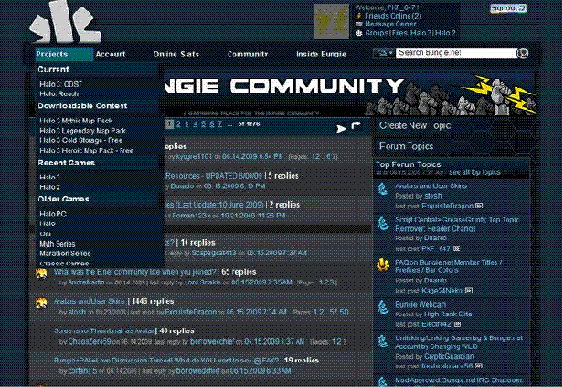Click the Bungie logo at top left

[66, 22]
